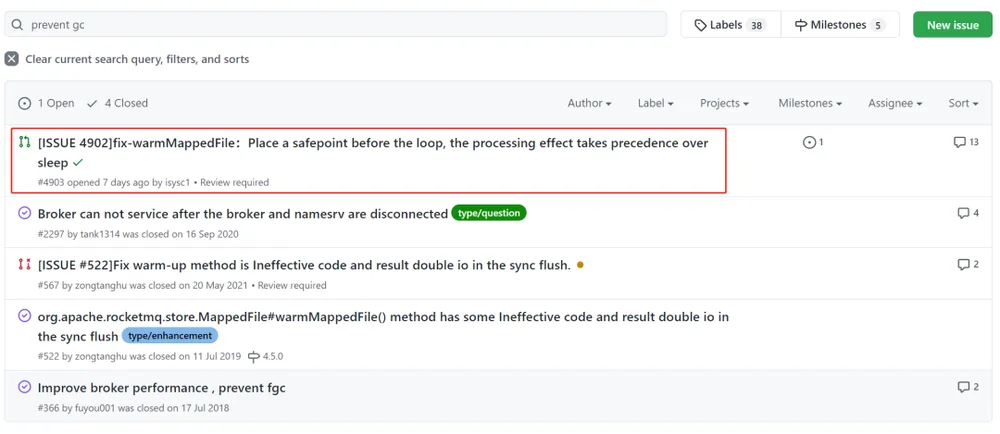Screen dimensions: 1000x434
Task: Click the X icon to clear the search filters
Action: pyautogui.click(x=11, y=59)
